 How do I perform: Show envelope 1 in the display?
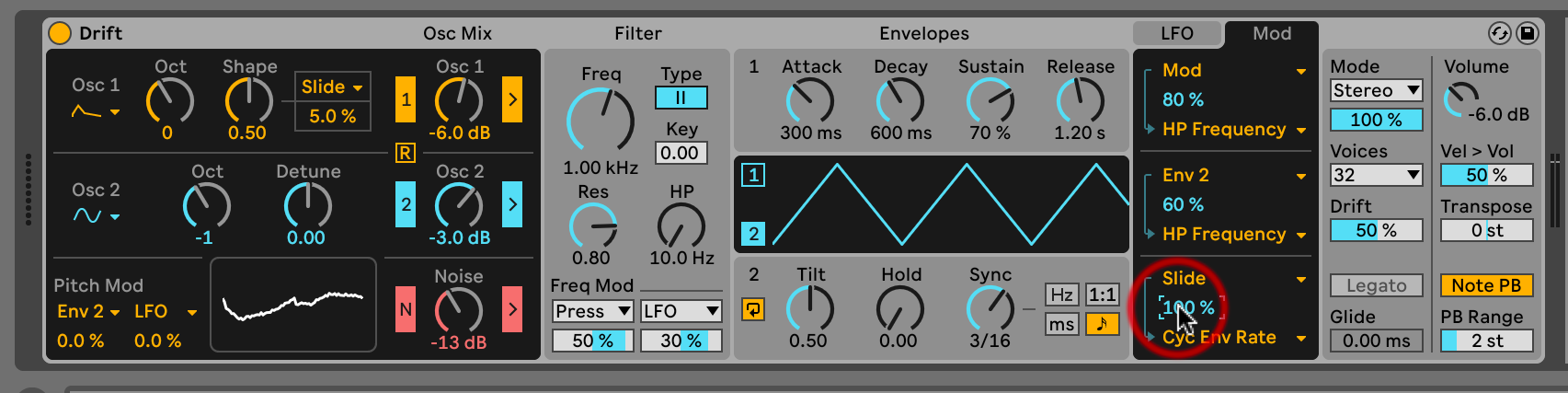point(753,175)
